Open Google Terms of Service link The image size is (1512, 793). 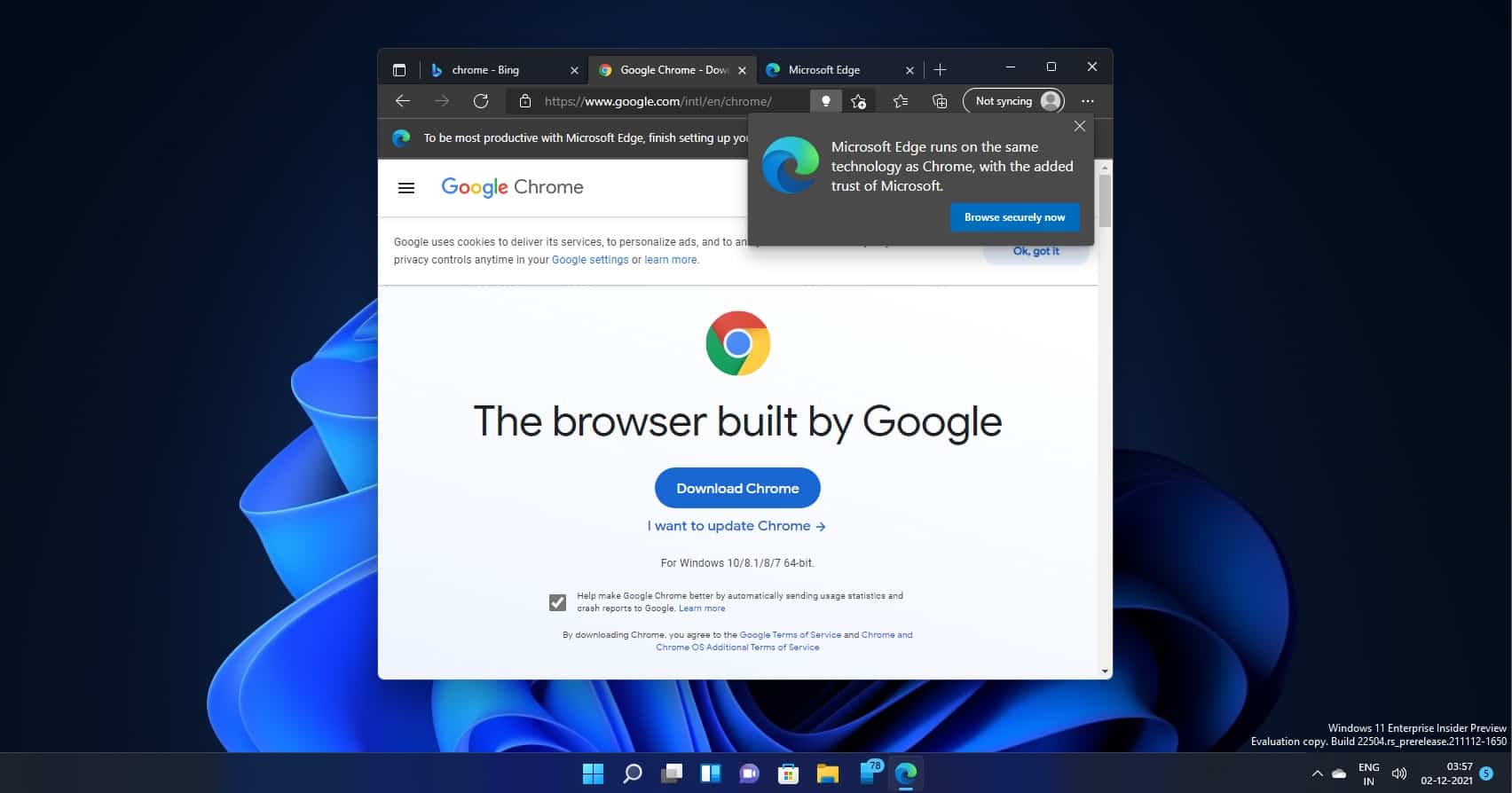tap(790, 635)
